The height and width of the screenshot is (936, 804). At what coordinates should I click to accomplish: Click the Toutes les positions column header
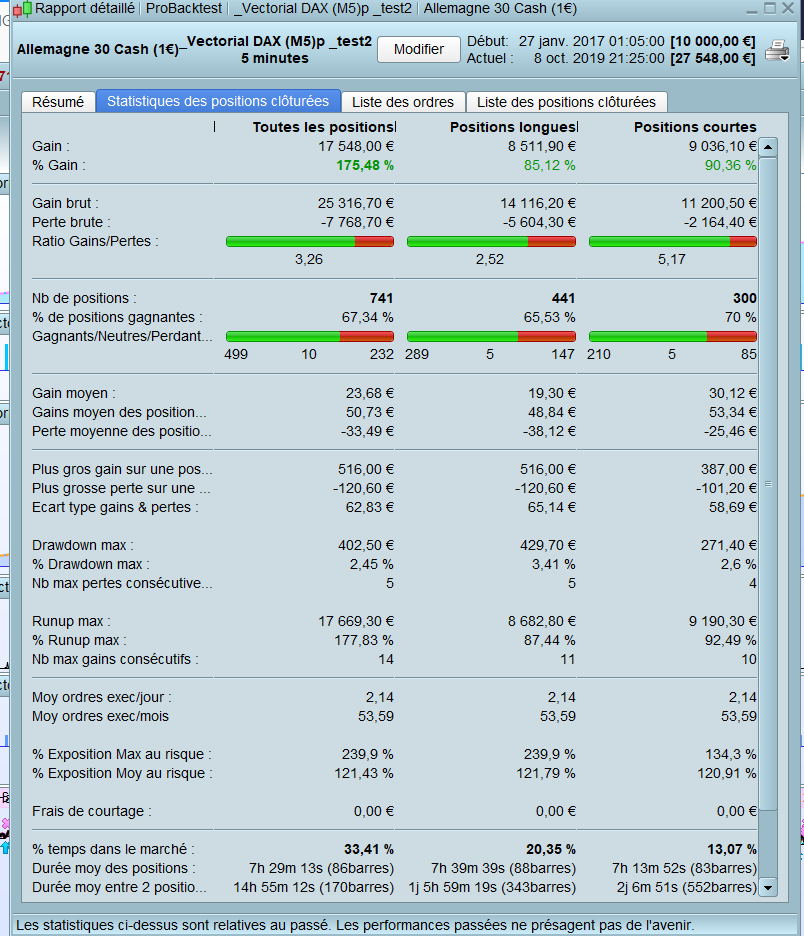[x=323, y=127]
